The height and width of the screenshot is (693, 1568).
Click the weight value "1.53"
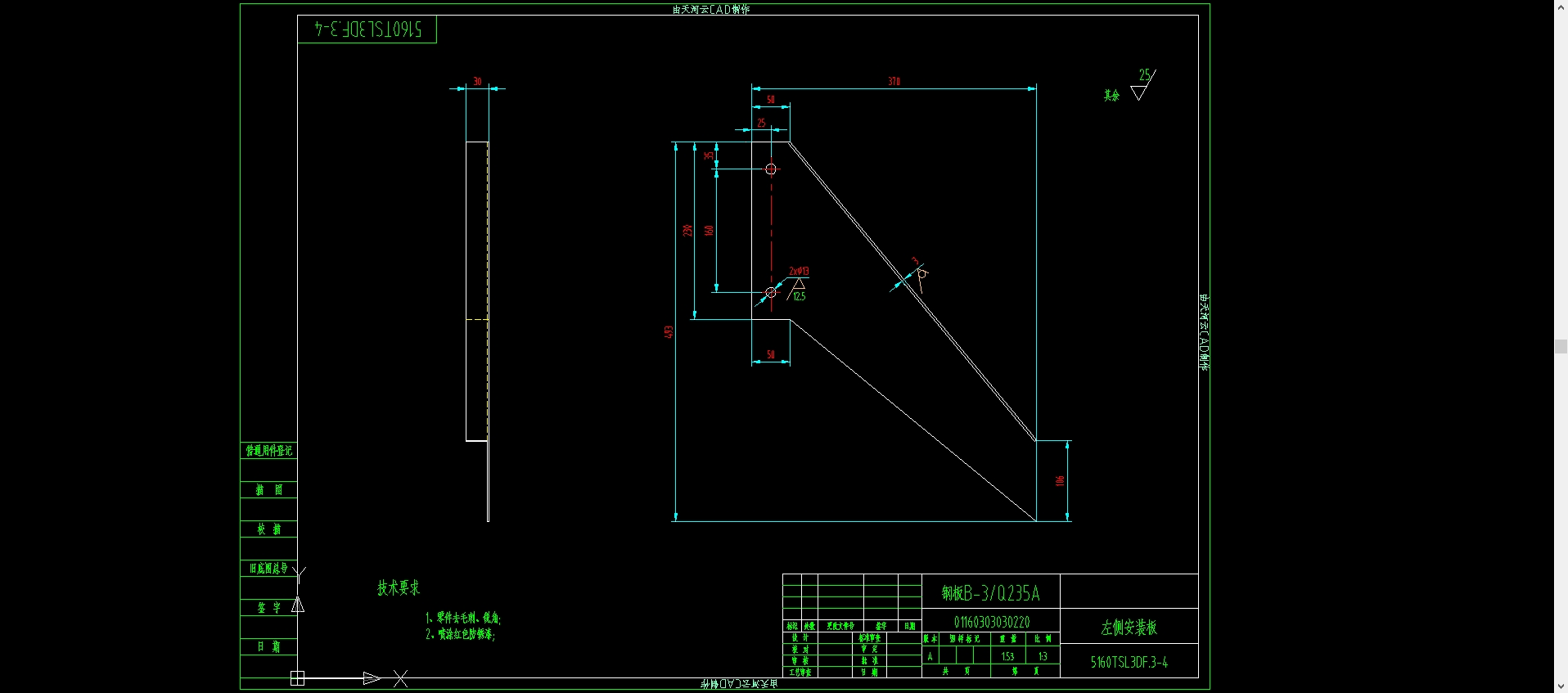point(1007,656)
